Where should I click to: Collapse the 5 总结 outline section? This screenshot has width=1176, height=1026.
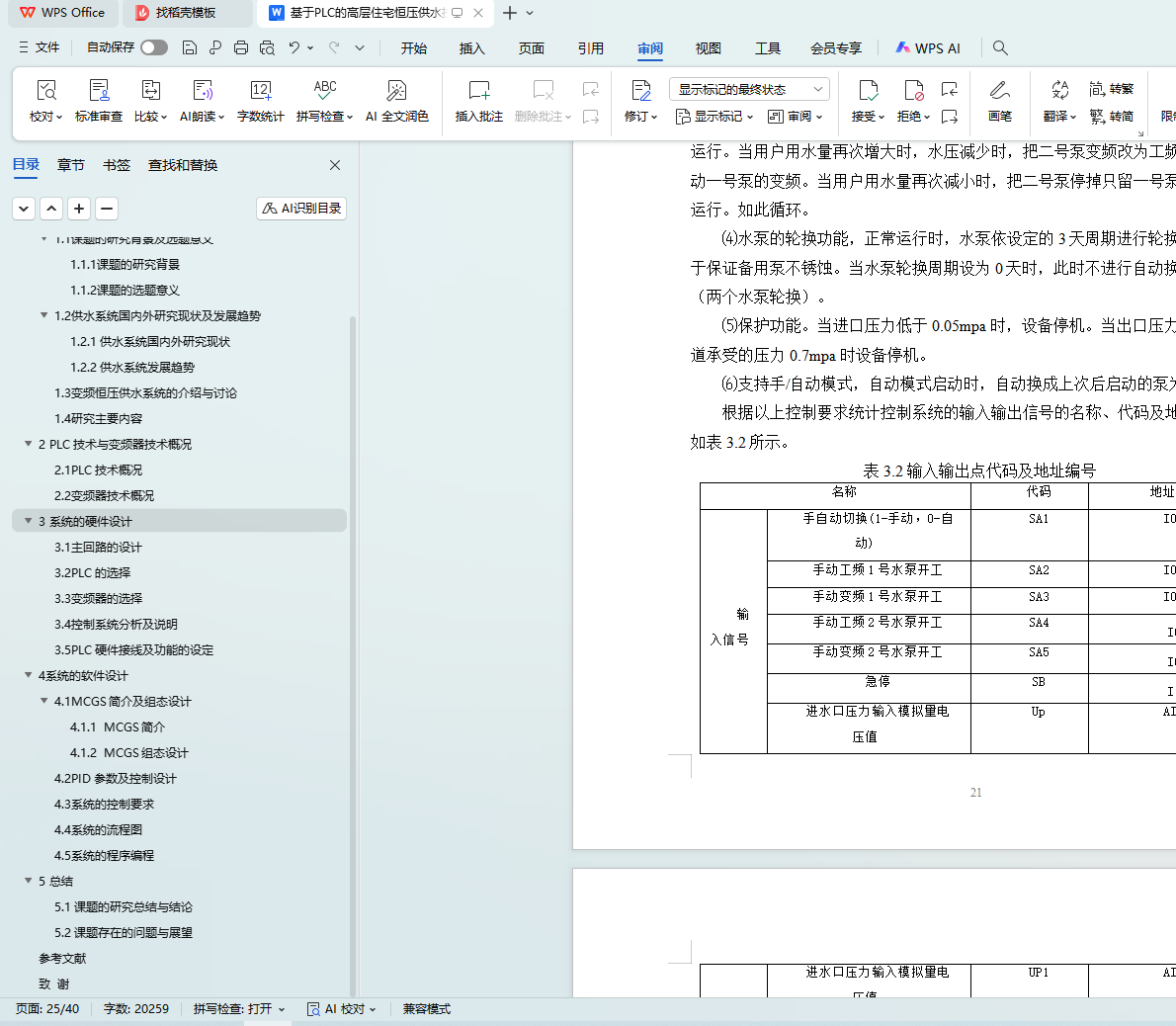click(x=28, y=881)
